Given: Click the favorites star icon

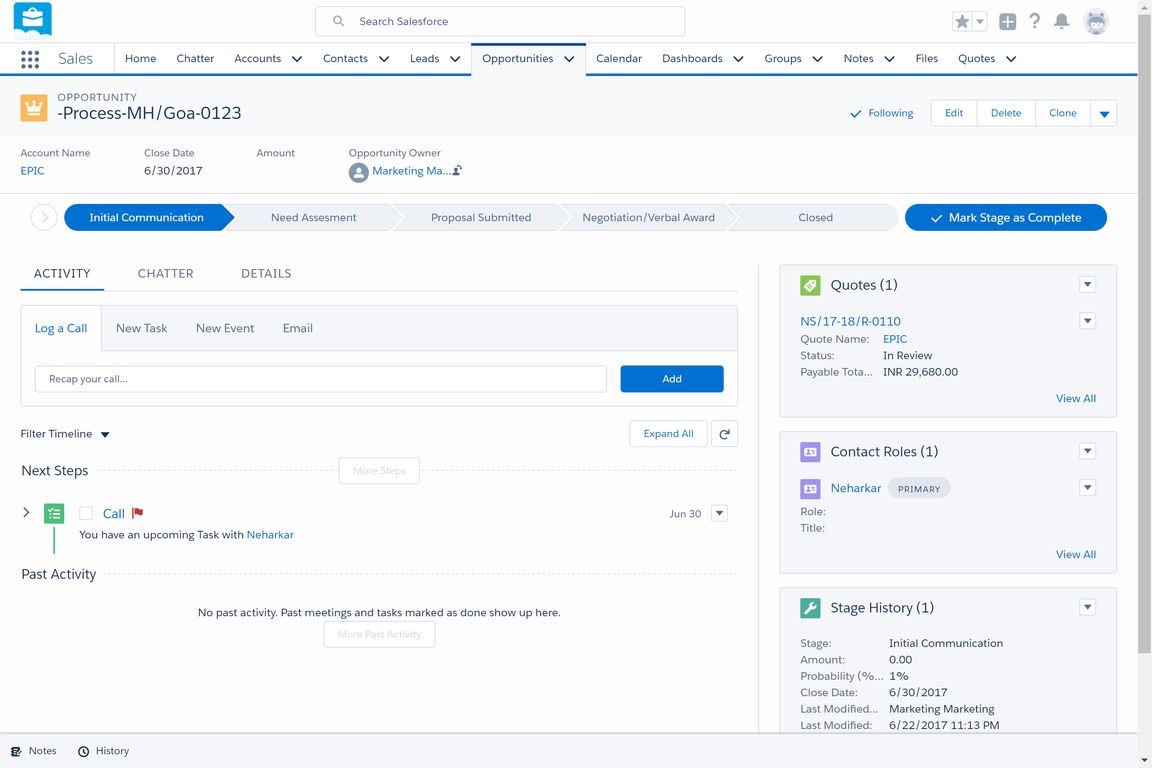Looking at the screenshot, I should [x=962, y=21].
